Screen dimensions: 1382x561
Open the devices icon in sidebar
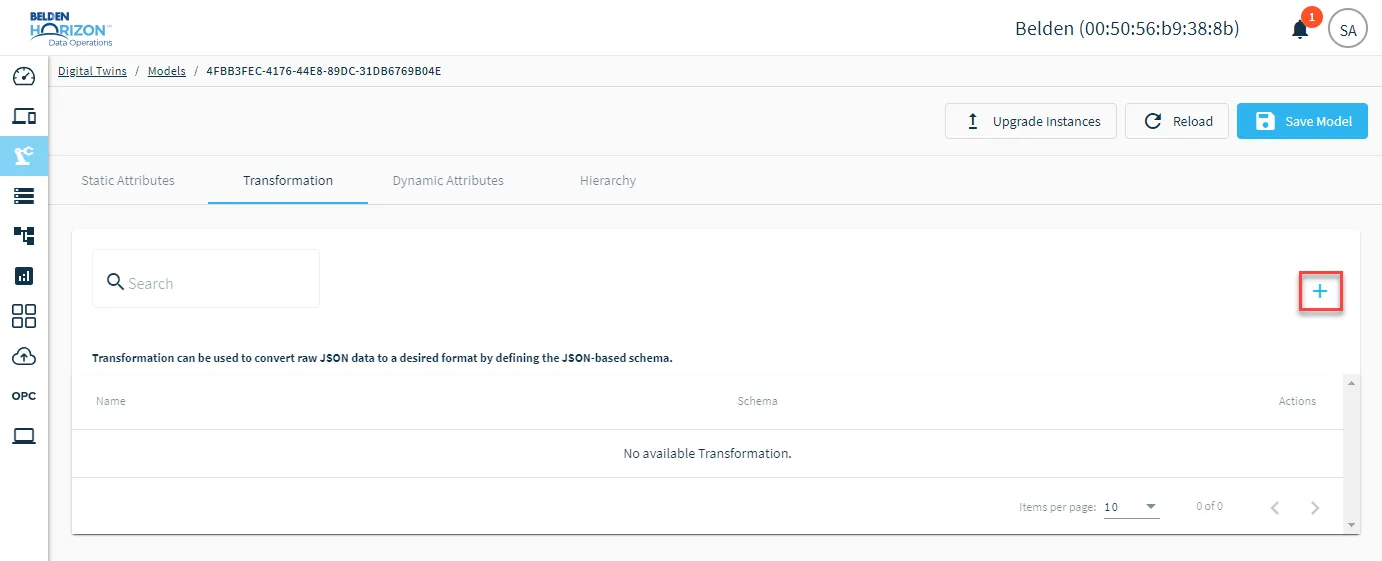tap(24, 116)
